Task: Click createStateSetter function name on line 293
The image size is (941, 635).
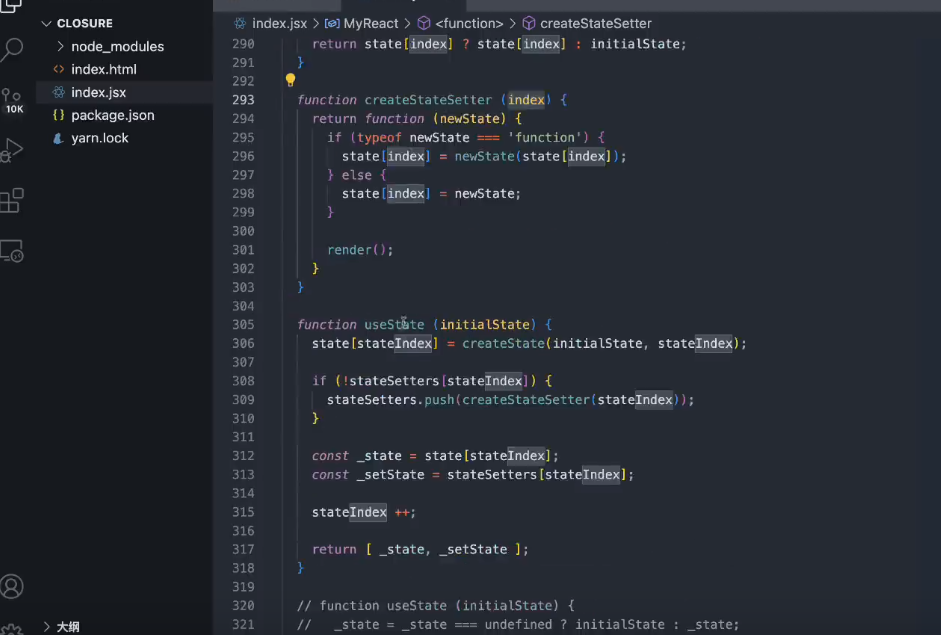Action: [x=428, y=100]
